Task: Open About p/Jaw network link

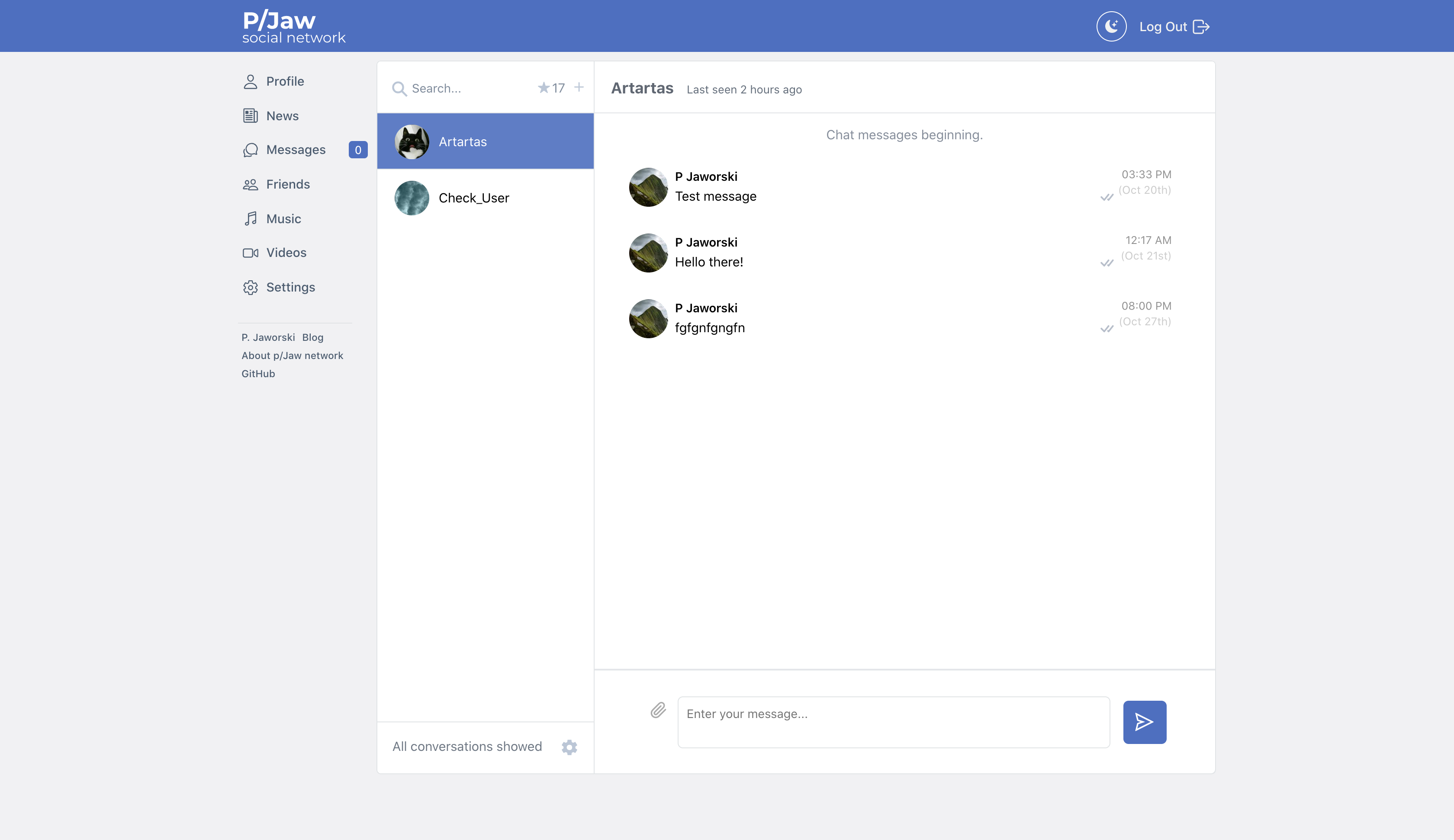Action: point(292,356)
